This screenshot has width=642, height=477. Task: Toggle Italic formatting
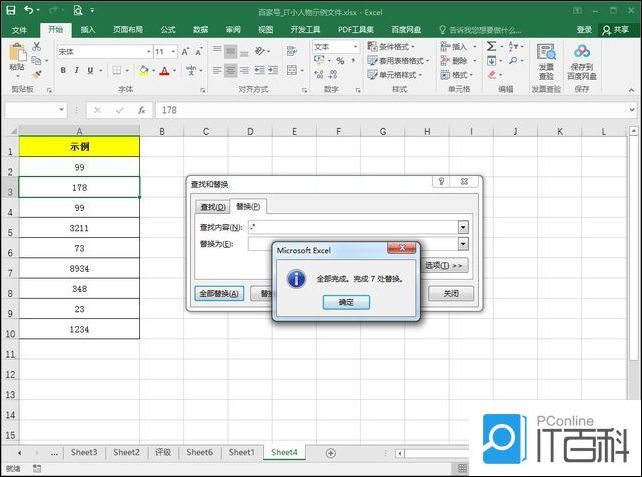pos(76,71)
